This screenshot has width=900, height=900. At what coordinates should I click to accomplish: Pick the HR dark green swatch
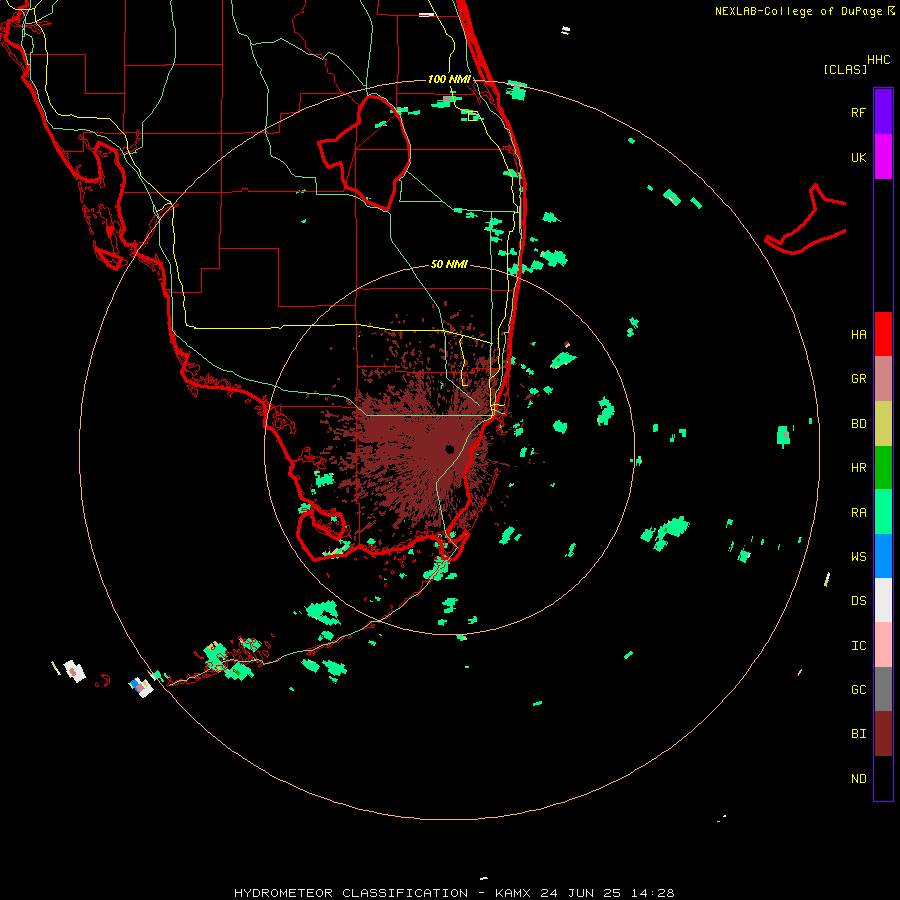[x=883, y=468]
